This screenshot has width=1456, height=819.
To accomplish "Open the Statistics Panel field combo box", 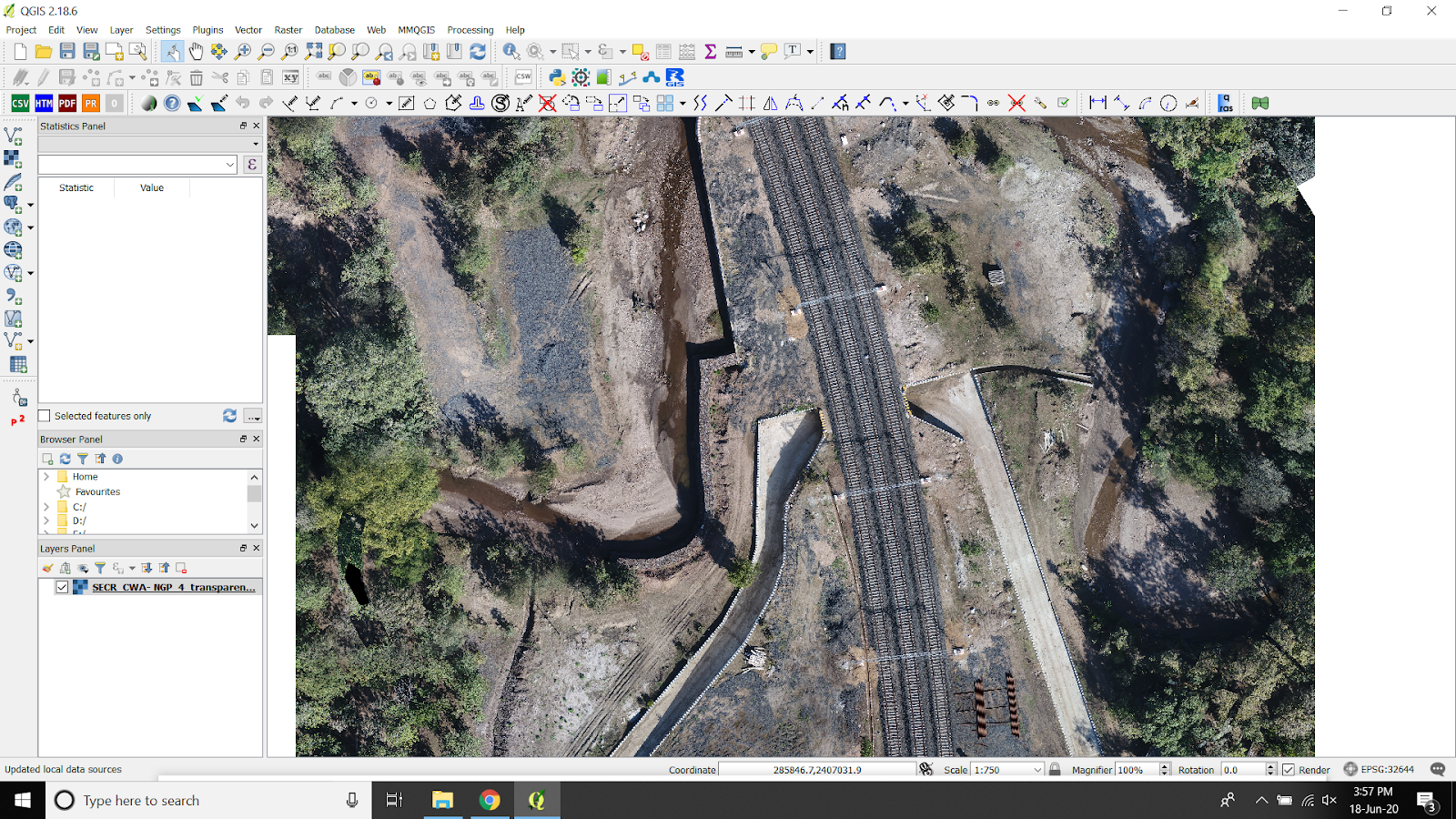I will point(137,165).
